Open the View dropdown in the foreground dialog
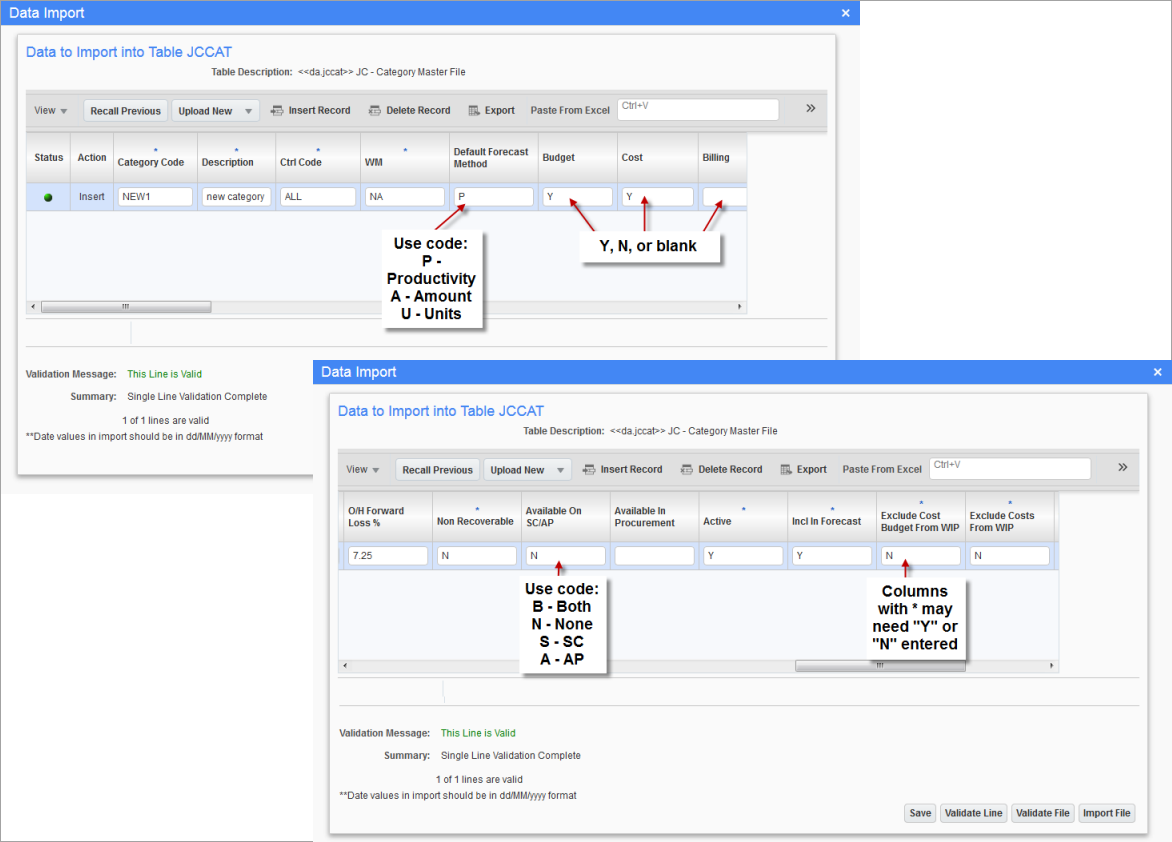Image resolution: width=1172 pixels, height=842 pixels. [363, 469]
